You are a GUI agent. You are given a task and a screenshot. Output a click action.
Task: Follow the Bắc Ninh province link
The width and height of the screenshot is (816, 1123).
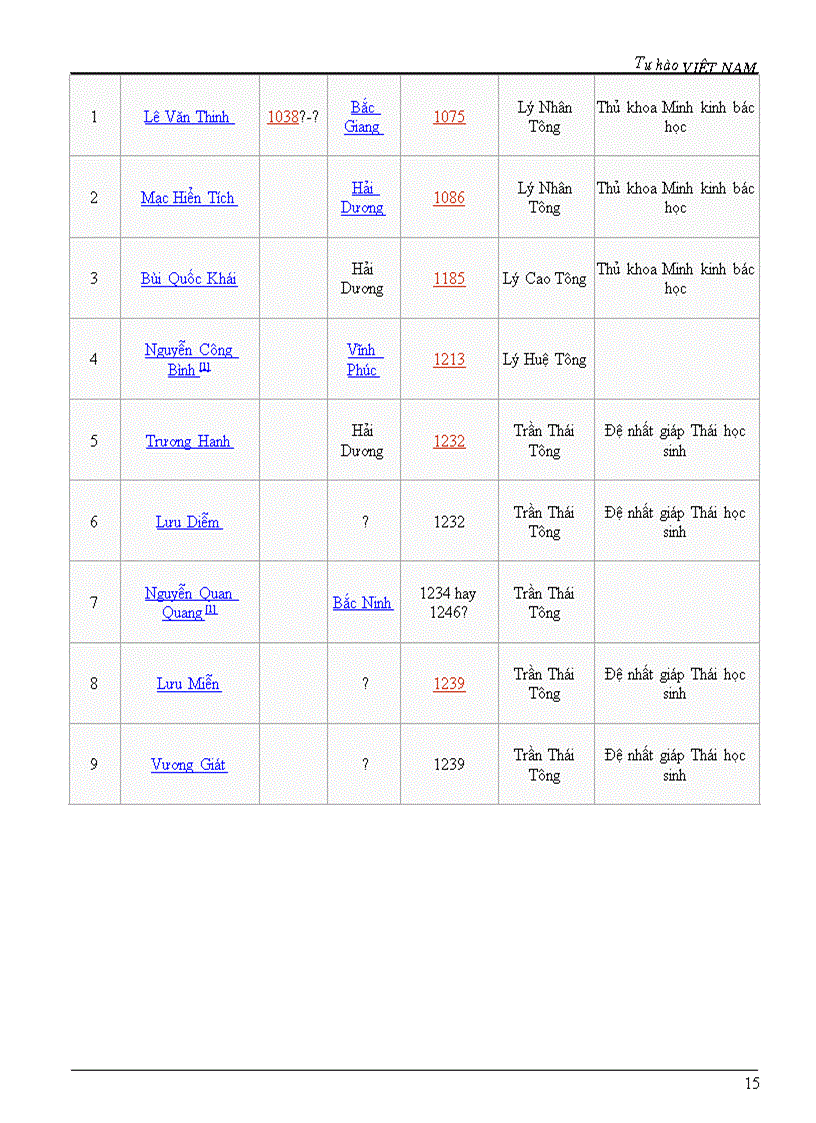click(x=362, y=603)
